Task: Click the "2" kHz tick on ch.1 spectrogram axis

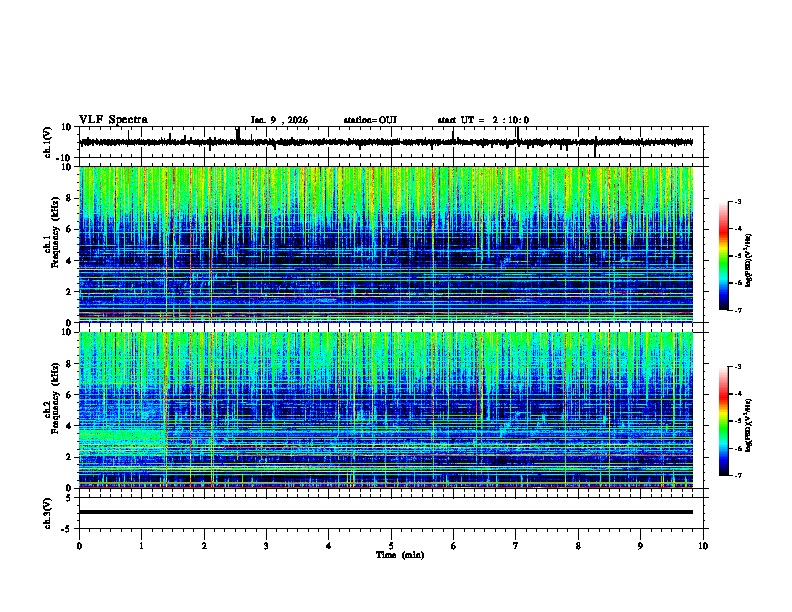Action: [70, 292]
